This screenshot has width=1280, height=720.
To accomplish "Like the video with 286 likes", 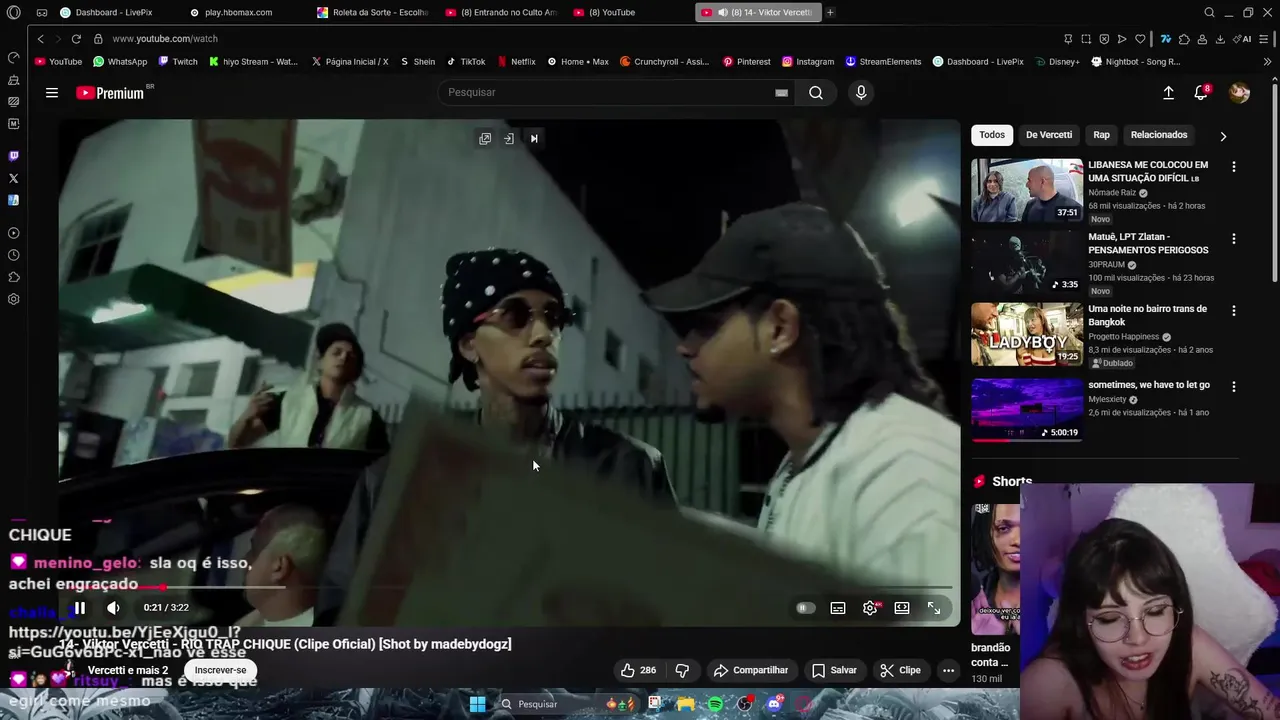I will 638,670.
